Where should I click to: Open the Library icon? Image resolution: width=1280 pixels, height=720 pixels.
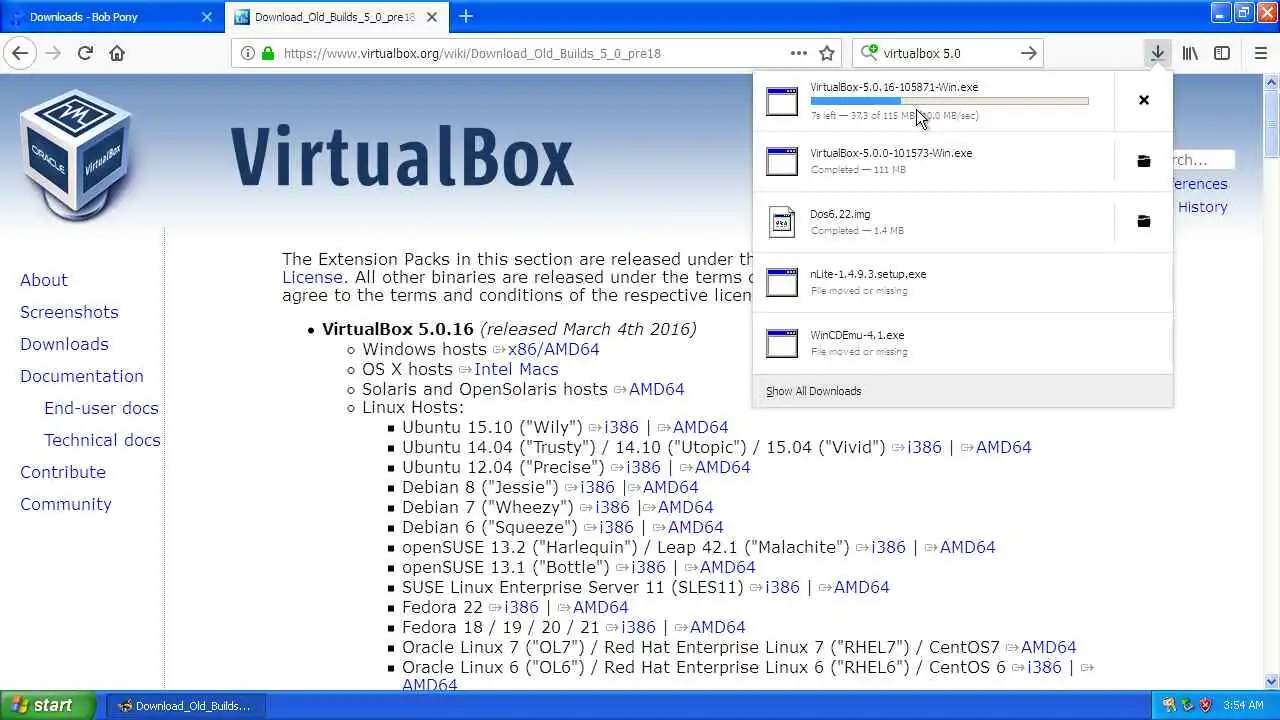coord(1190,53)
